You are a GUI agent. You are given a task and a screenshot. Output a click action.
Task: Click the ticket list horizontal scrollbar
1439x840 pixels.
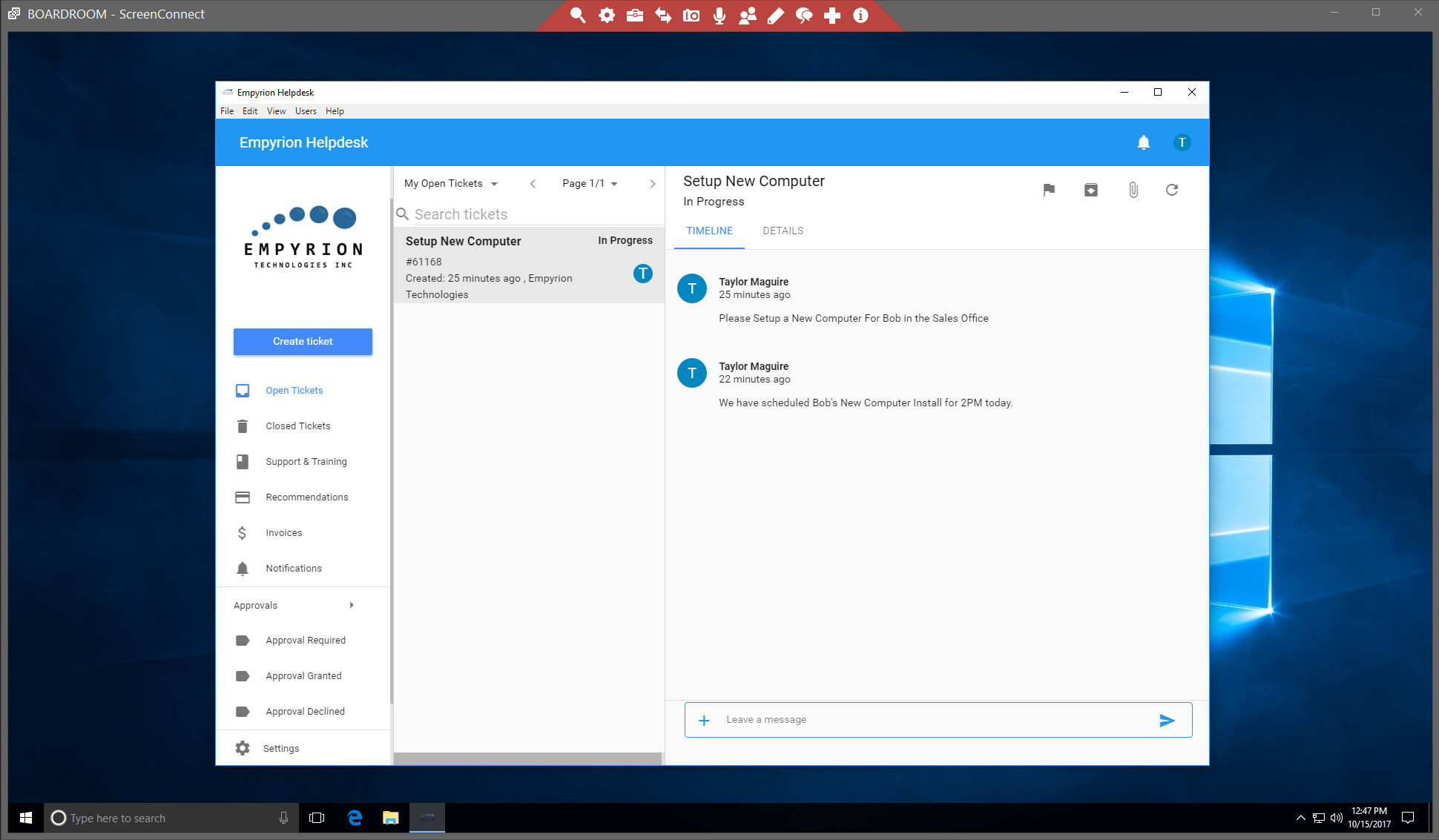tap(527, 758)
